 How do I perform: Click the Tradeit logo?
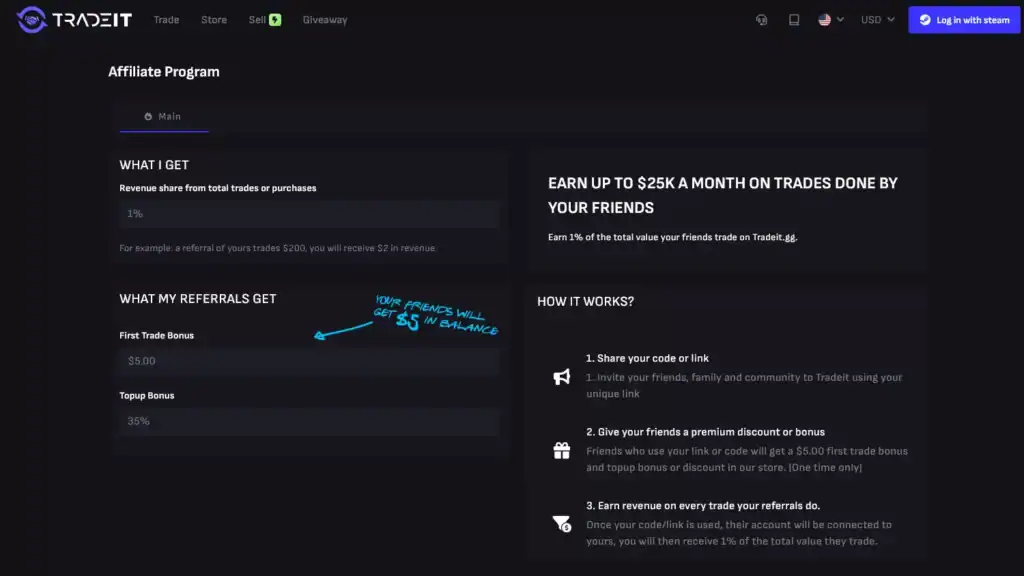[74, 20]
